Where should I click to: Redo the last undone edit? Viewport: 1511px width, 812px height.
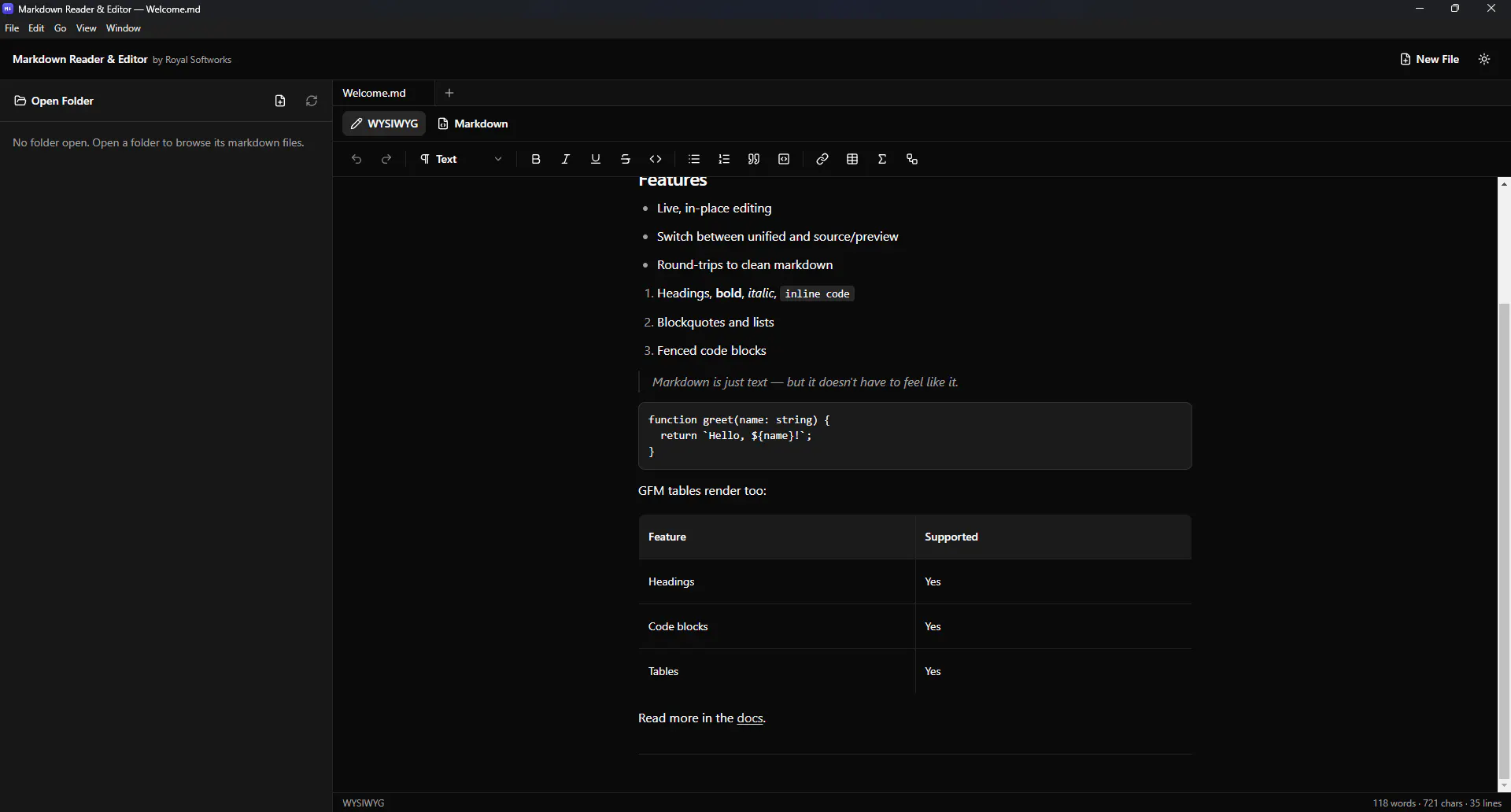point(386,160)
